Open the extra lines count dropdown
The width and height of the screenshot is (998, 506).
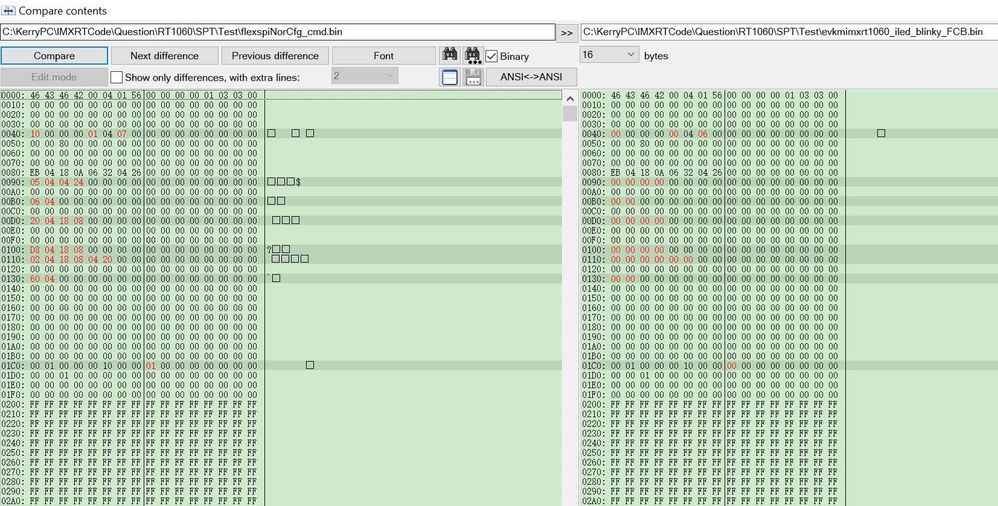tap(365, 76)
